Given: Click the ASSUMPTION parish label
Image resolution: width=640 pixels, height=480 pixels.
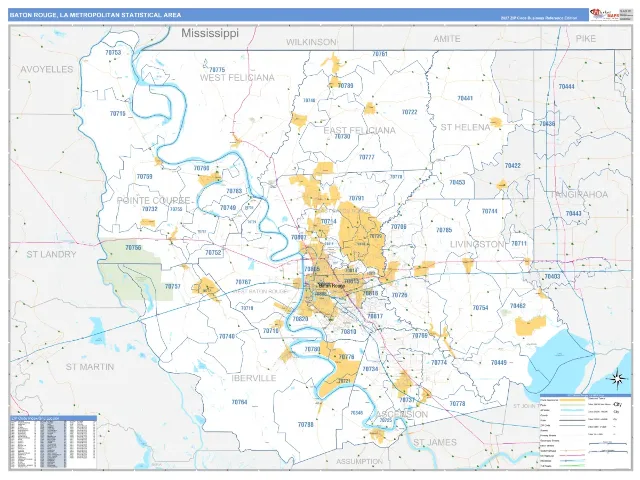Looking at the screenshot, I should (360, 462).
